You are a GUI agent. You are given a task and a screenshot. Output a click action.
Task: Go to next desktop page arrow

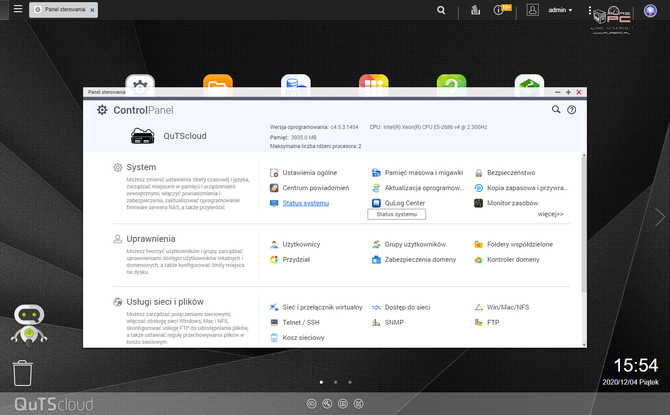click(x=660, y=217)
